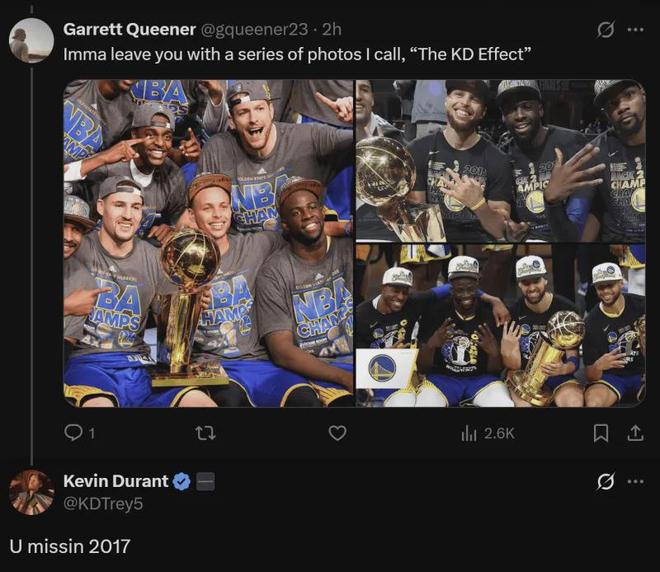Open more options on Garrett Queener's tweet

click(635, 30)
